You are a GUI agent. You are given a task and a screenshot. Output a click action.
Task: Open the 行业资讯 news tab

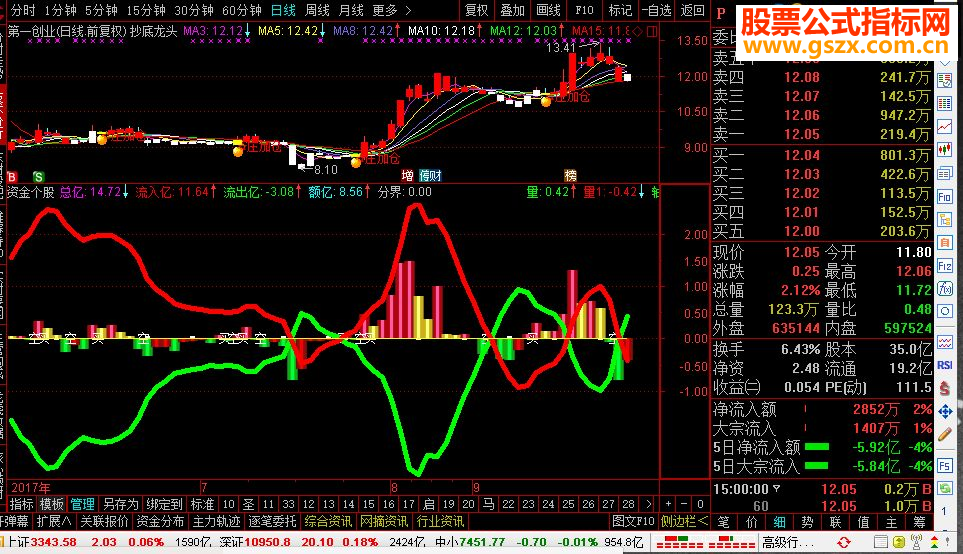[440, 521]
